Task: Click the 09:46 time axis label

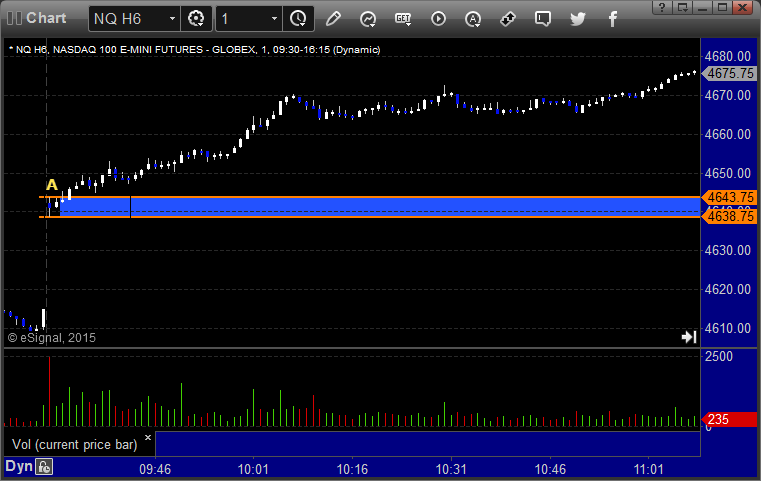Action: tap(155, 469)
